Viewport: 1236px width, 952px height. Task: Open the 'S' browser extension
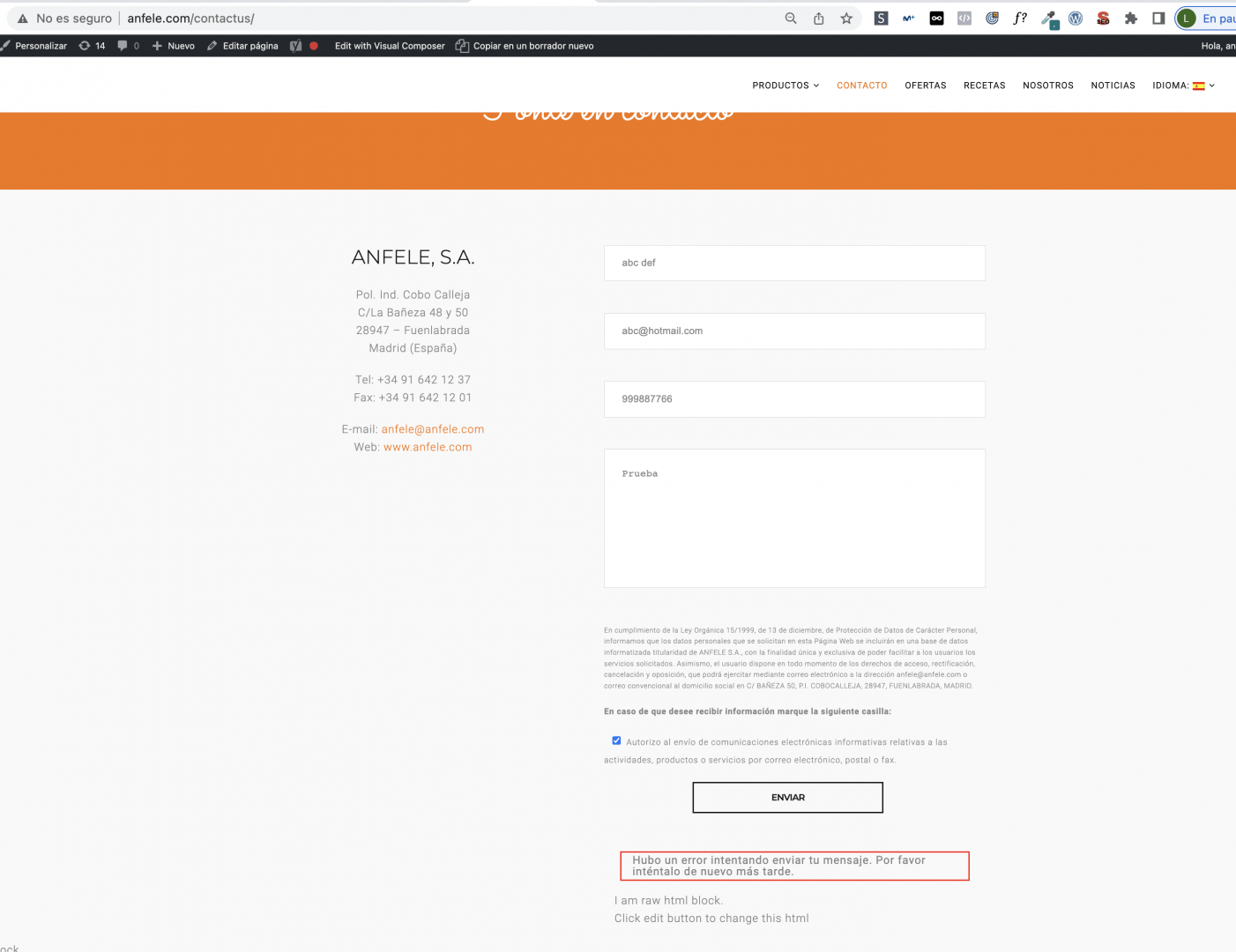coord(881,19)
